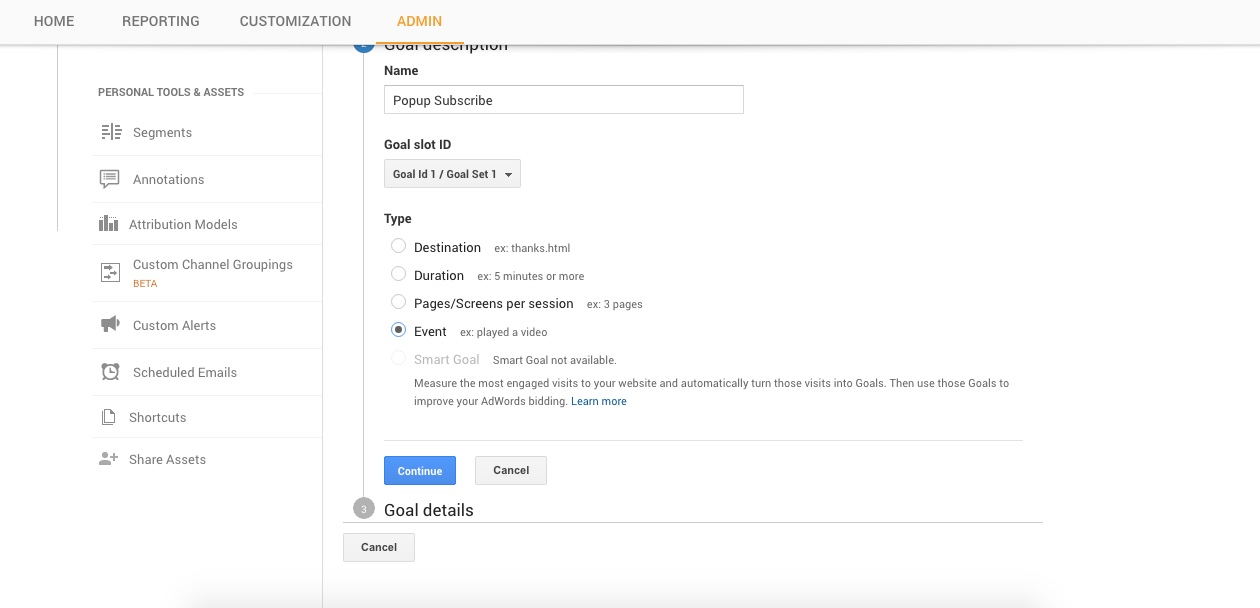Screen dimensions: 1260x608
Task: Open Attribution Models link
Action: (x=183, y=224)
